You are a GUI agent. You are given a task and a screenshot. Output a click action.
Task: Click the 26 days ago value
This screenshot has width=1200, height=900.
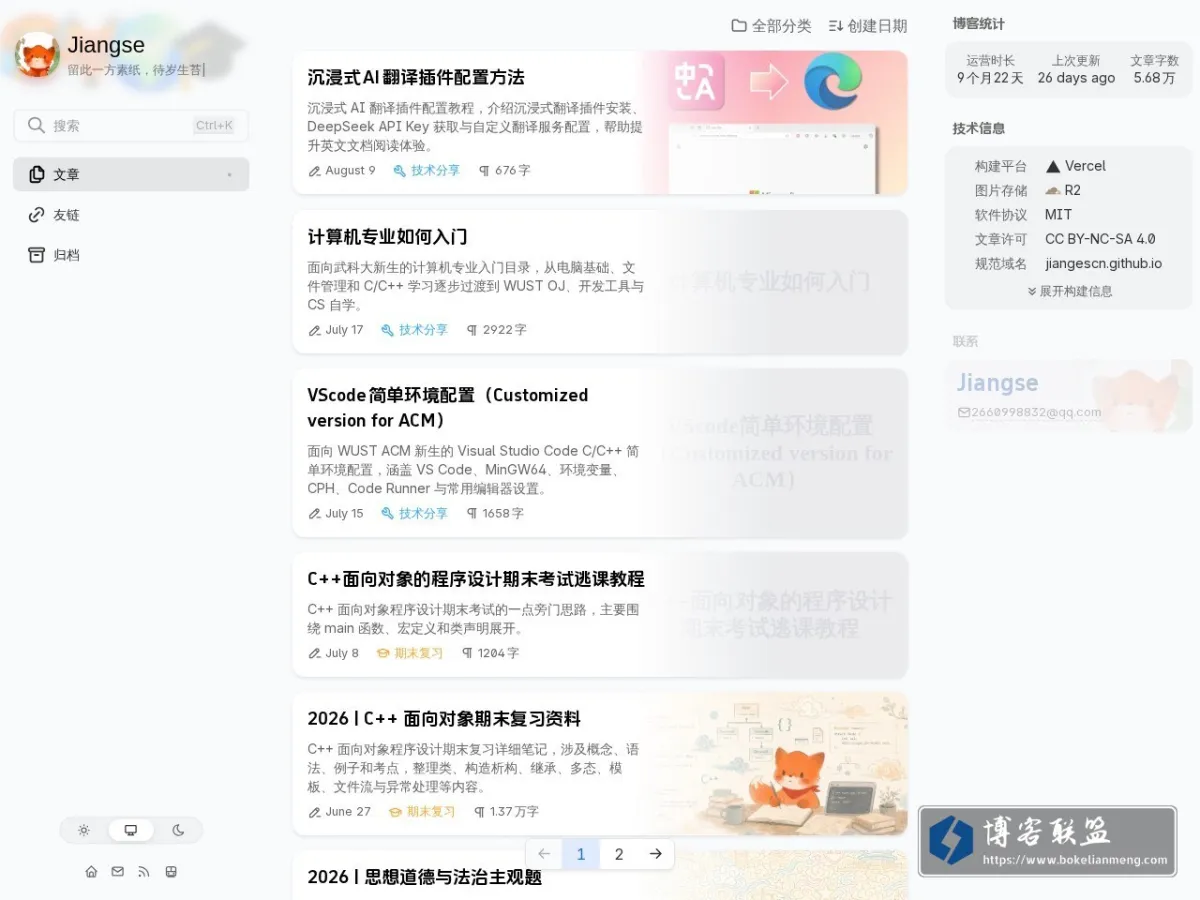(1076, 78)
